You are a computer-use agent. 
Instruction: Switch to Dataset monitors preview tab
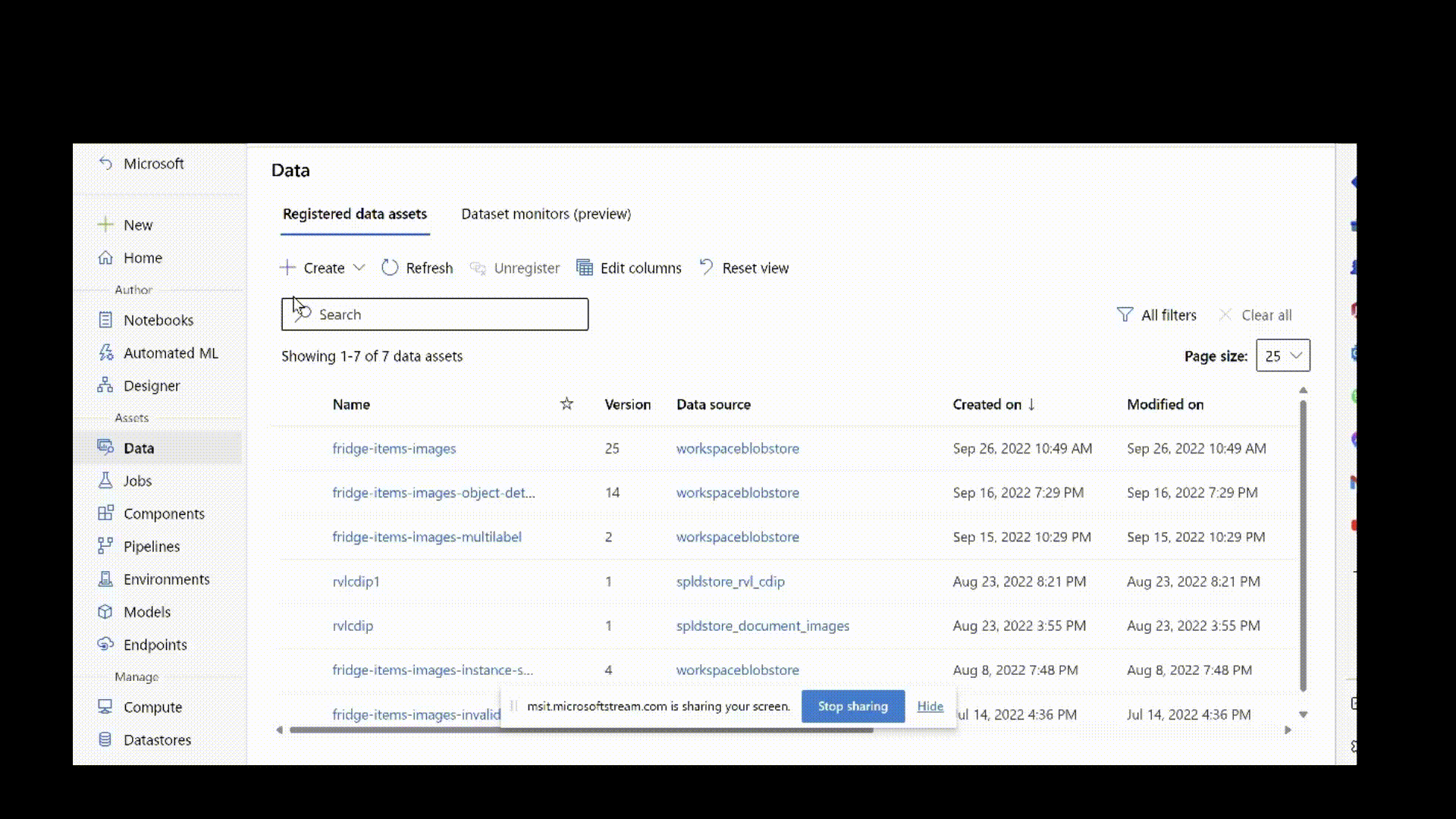(x=546, y=213)
